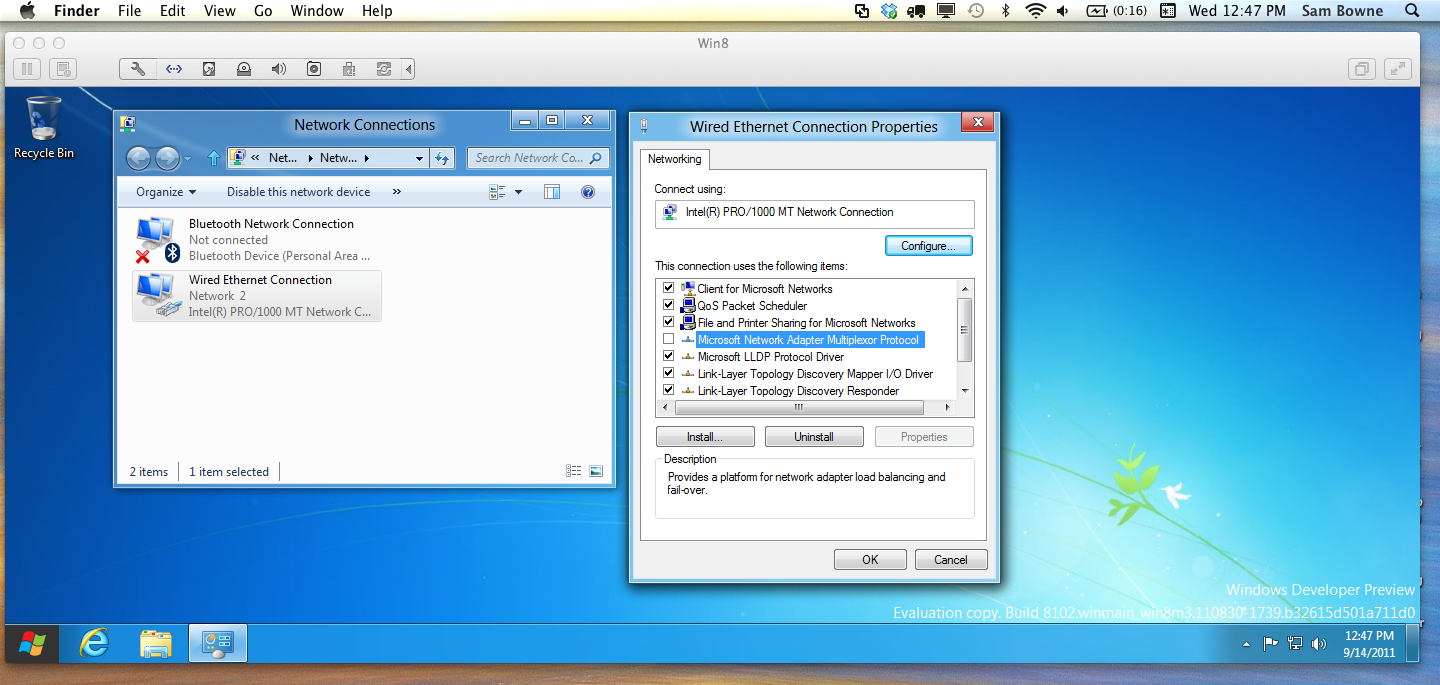
Task: Open VM settings wrench icon
Action: [138, 69]
